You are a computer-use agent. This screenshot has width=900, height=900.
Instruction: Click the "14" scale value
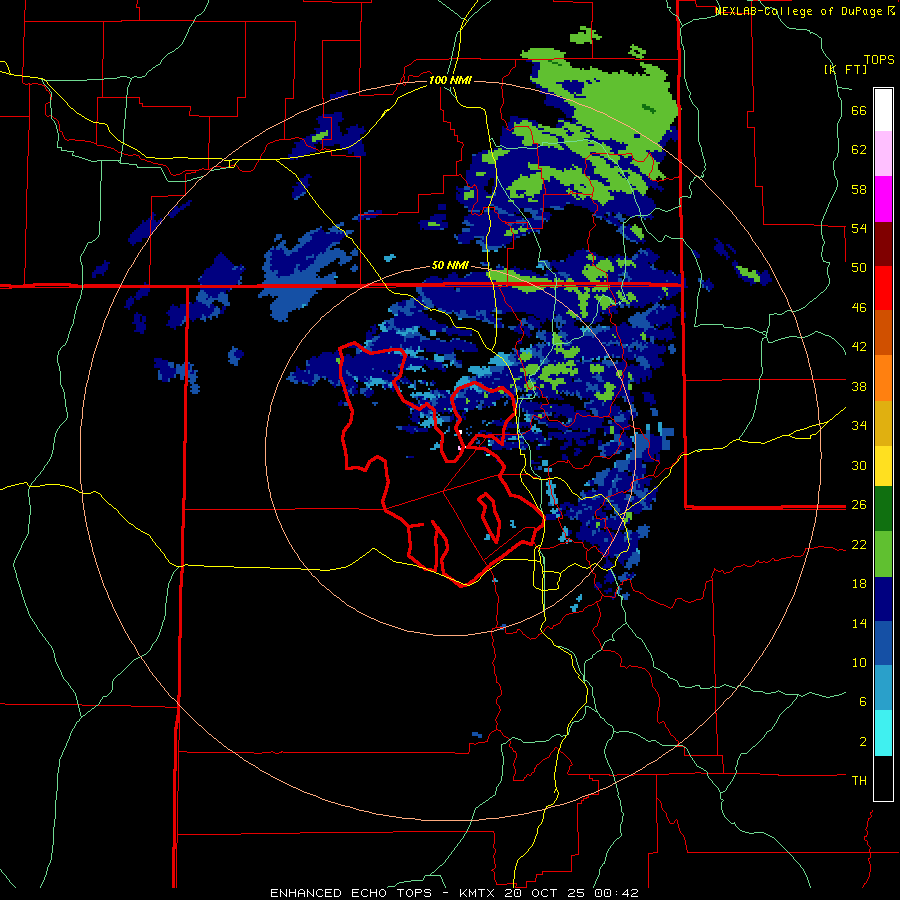(859, 623)
